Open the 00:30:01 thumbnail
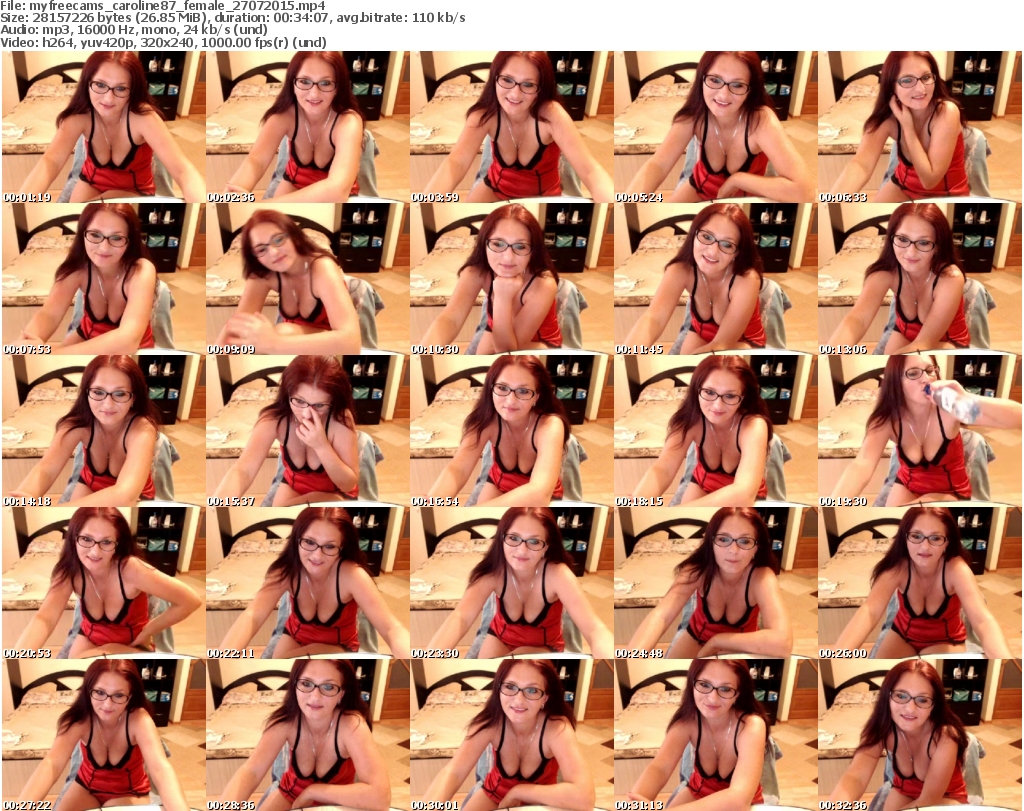1024x811 pixels. tap(511, 735)
